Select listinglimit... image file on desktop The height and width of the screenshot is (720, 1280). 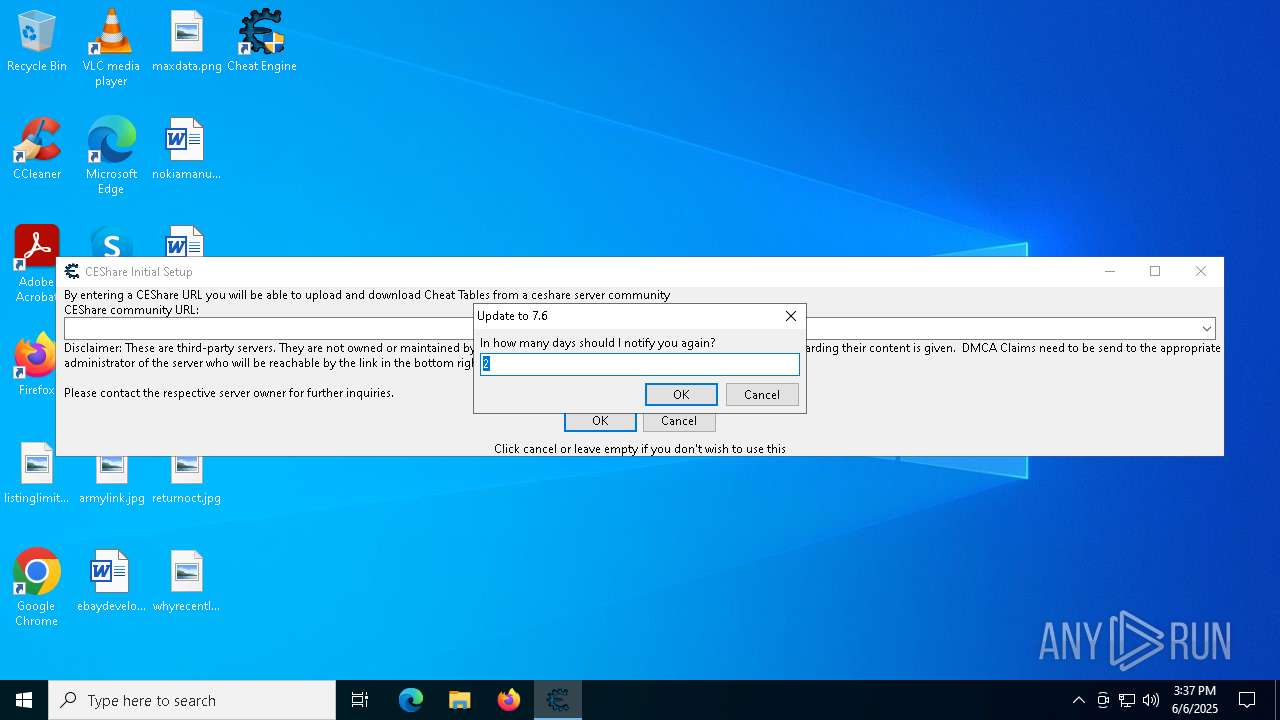[37, 475]
